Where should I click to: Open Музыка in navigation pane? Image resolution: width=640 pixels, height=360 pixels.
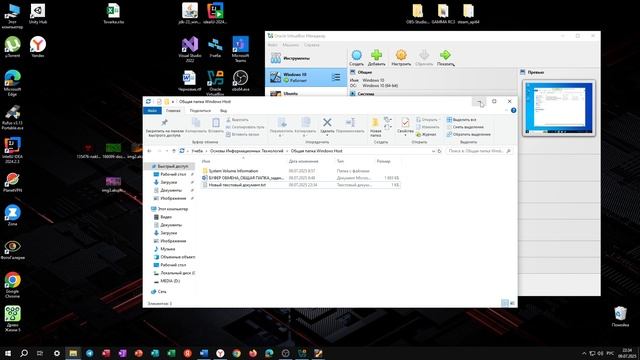[167, 249]
